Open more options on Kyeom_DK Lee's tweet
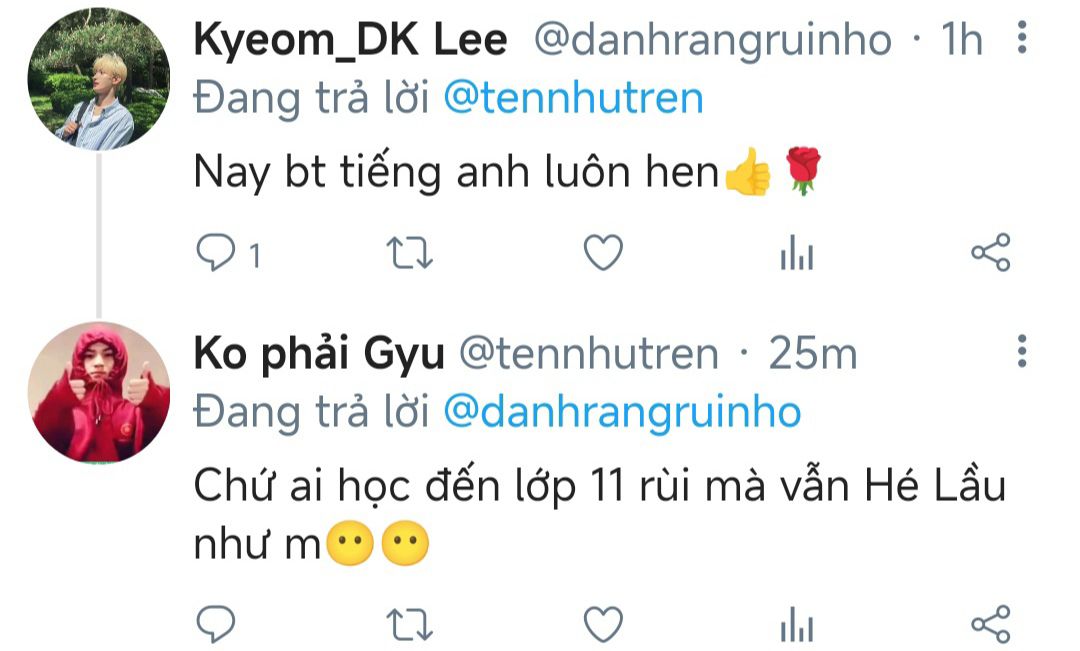Screen dimensions: 1080x651 (1022, 37)
